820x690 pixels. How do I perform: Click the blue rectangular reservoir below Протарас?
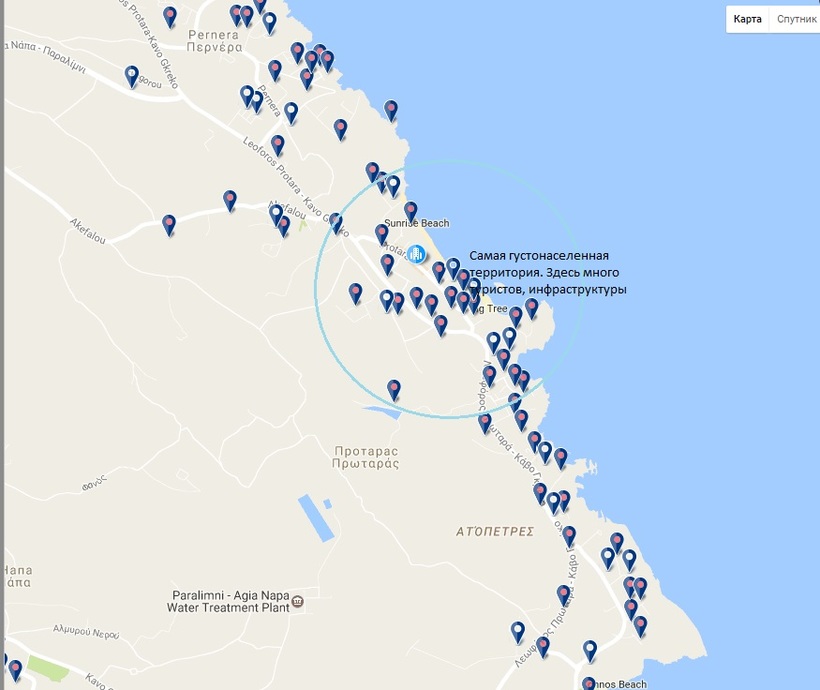(x=314, y=516)
